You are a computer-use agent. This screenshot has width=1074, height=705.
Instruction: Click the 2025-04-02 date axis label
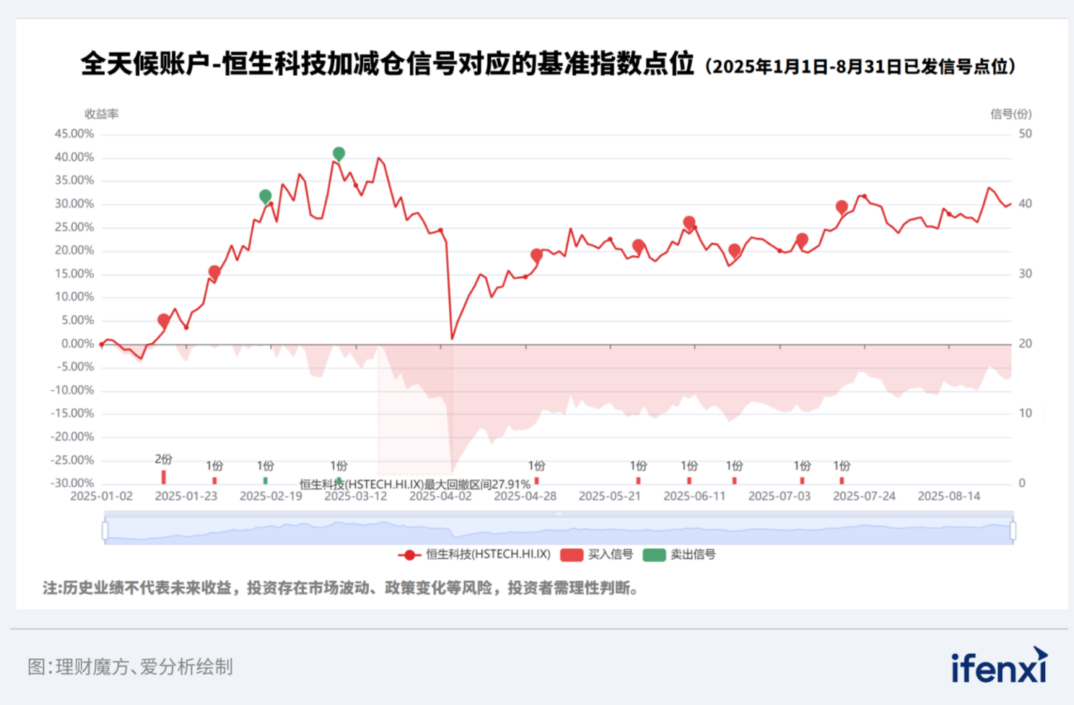tap(440, 496)
